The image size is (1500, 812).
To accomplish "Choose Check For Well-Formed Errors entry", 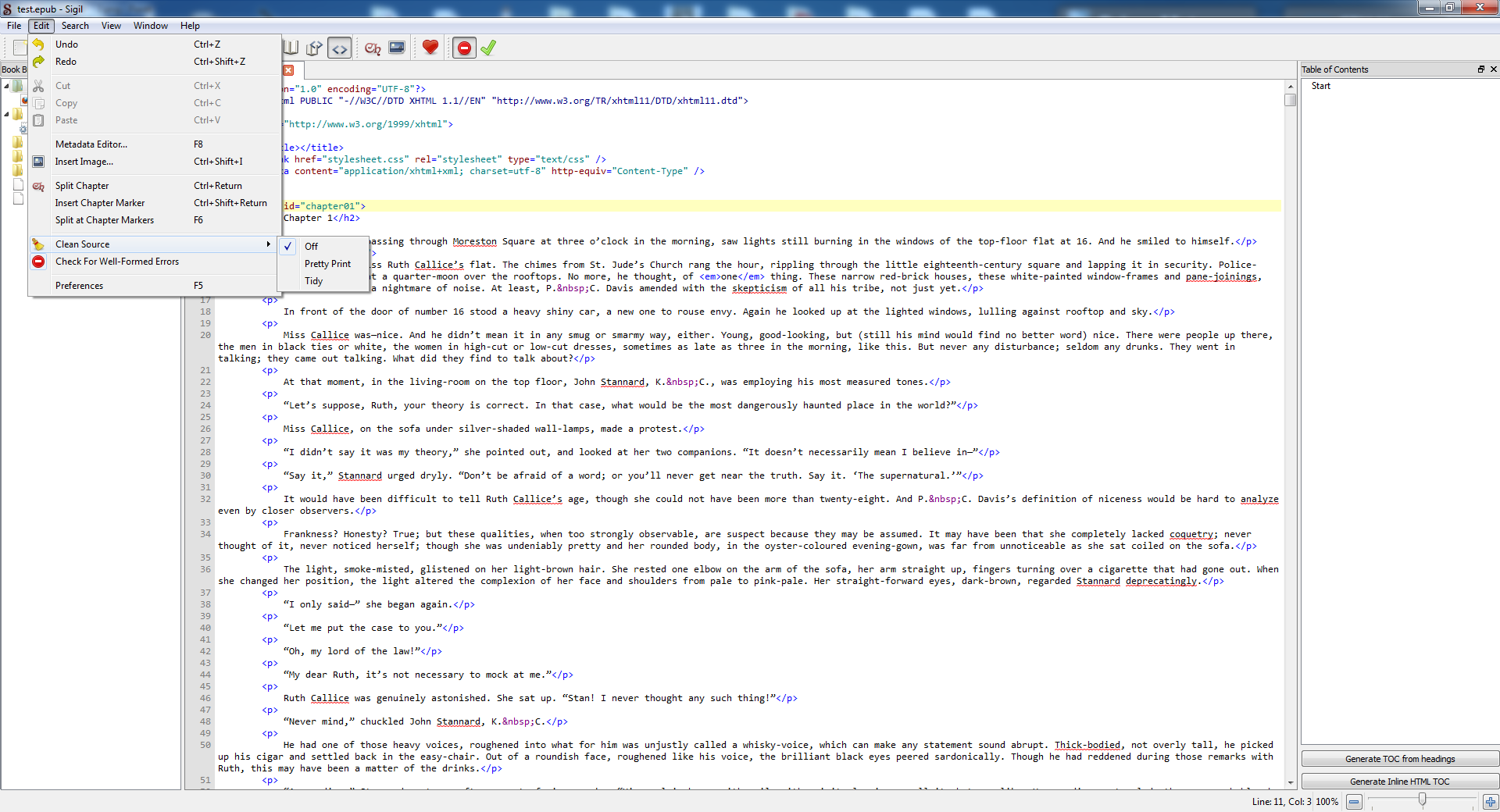I will point(155,262).
